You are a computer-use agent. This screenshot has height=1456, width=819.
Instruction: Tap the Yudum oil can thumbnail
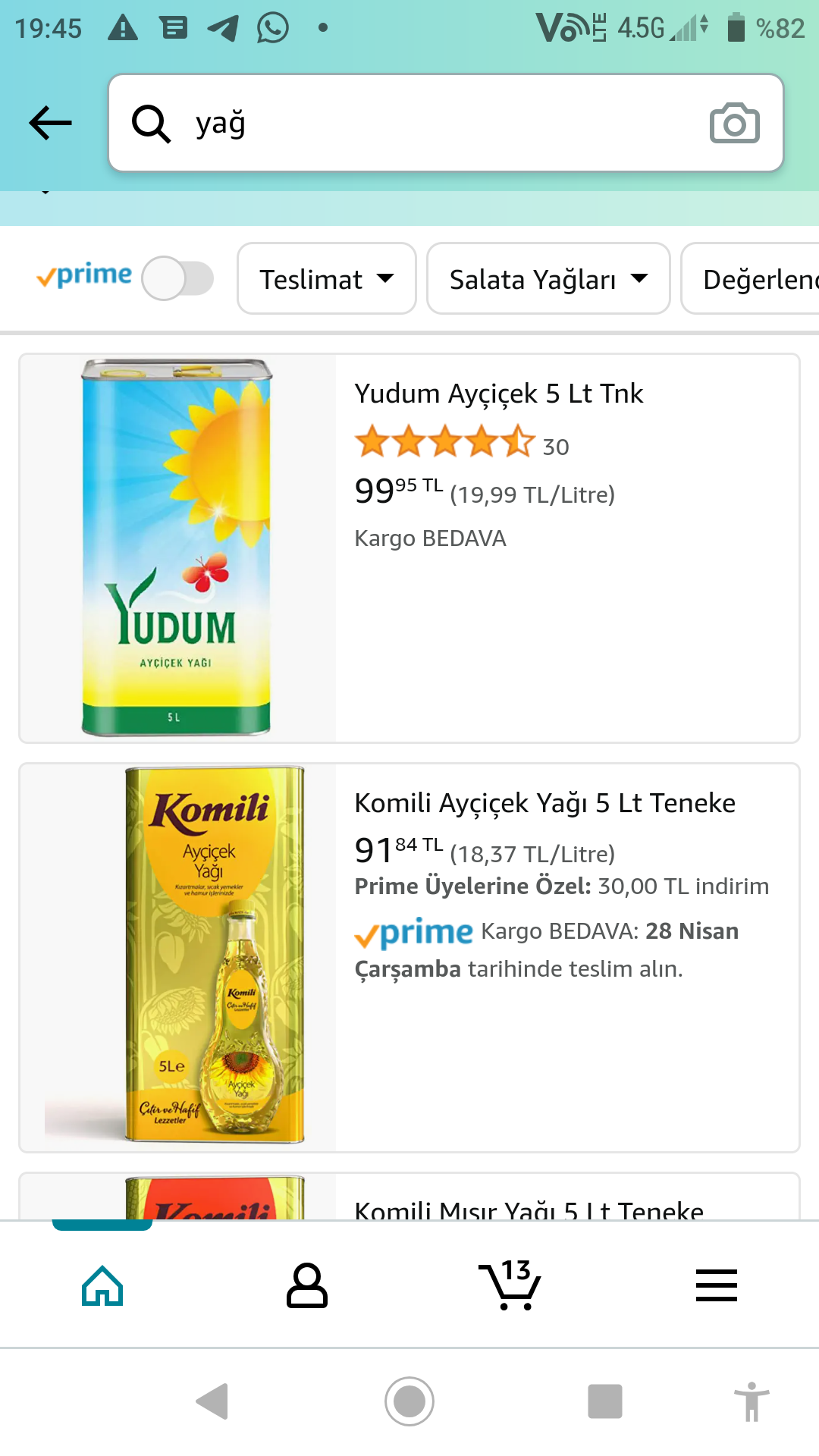[x=177, y=548]
